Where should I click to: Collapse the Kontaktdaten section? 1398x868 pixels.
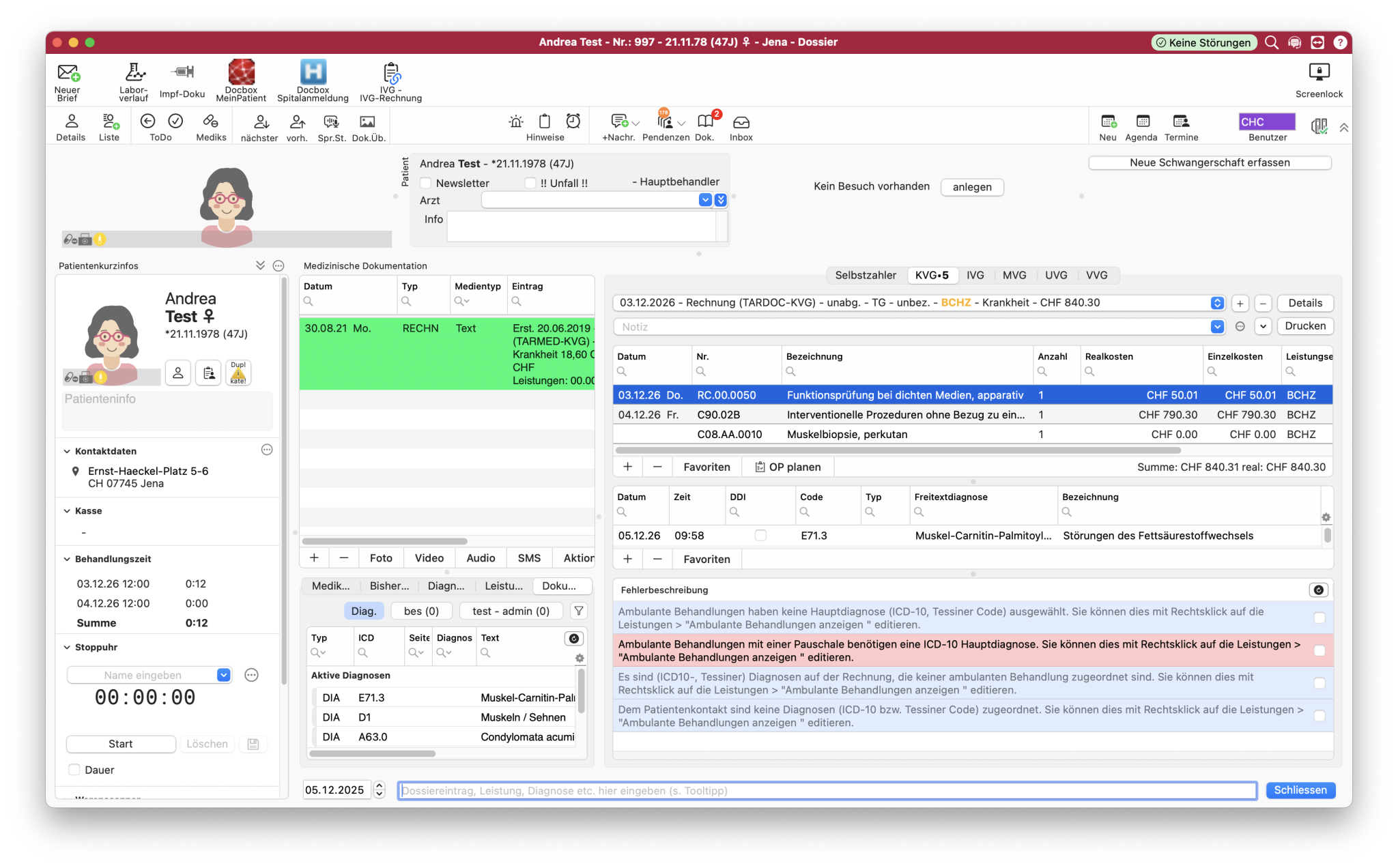(x=67, y=451)
